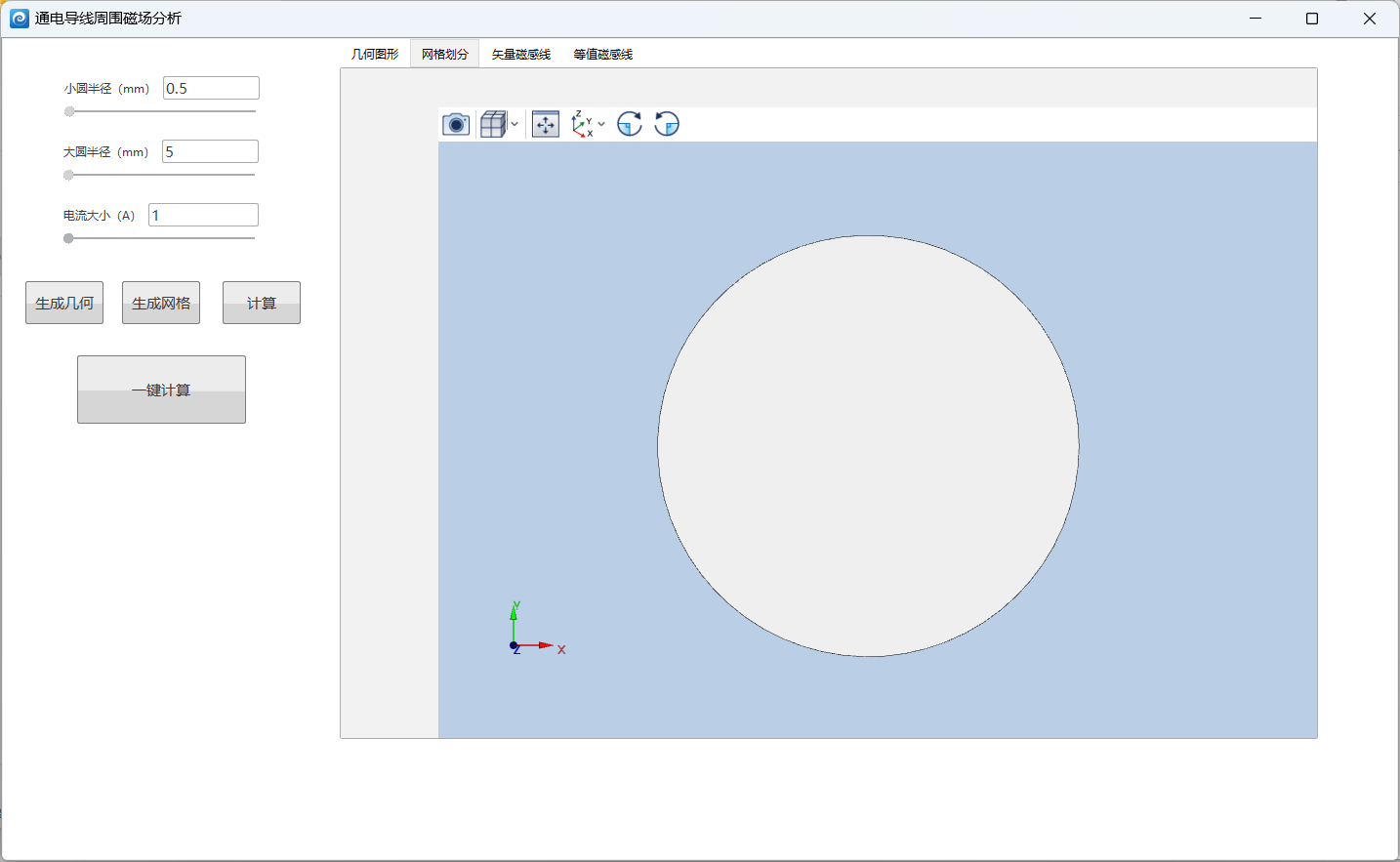Expand the axis orientation dropdown arrow

(x=601, y=124)
